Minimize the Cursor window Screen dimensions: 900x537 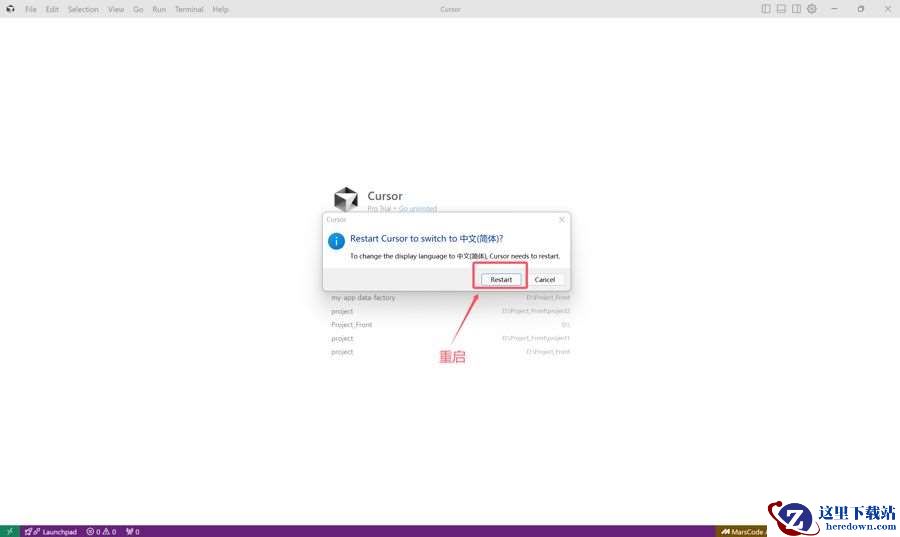coord(834,9)
